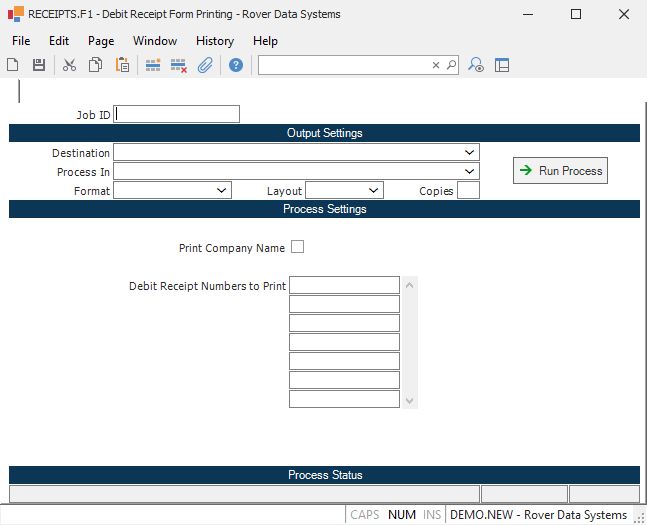
Task: Click the Save disk icon
Action: click(39, 65)
